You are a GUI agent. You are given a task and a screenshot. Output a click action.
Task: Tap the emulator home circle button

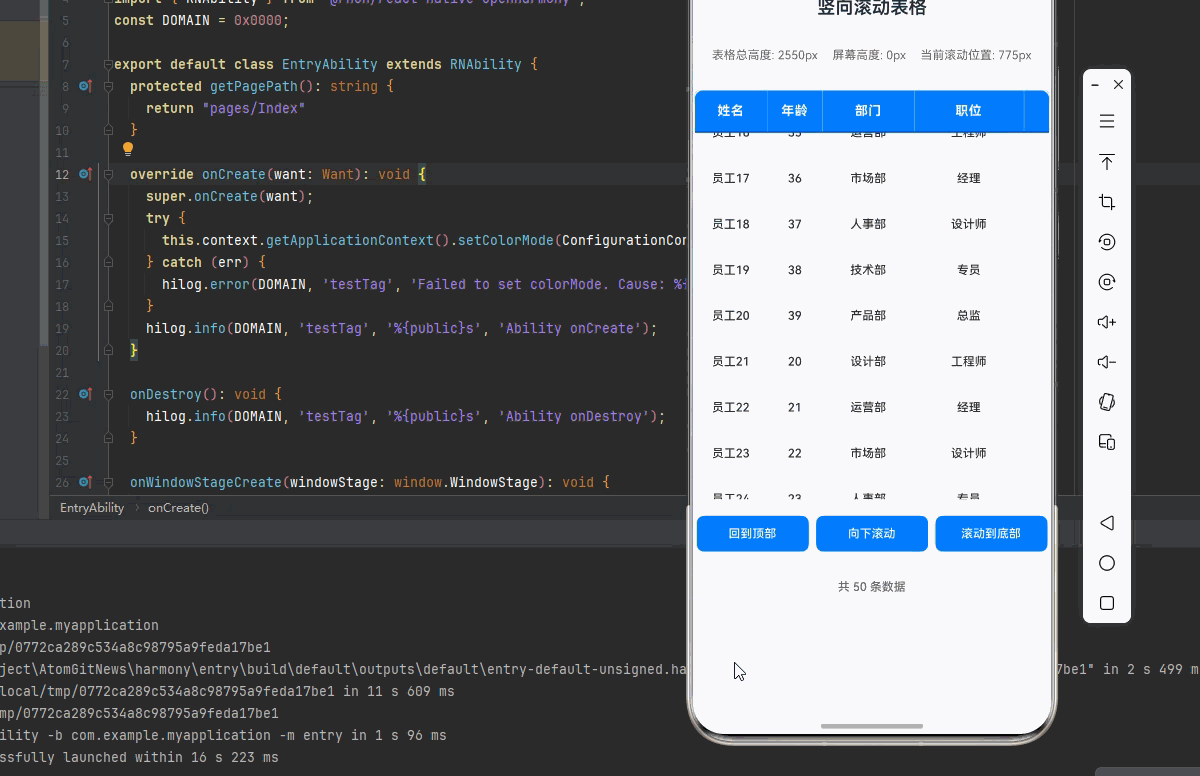(1107, 563)
